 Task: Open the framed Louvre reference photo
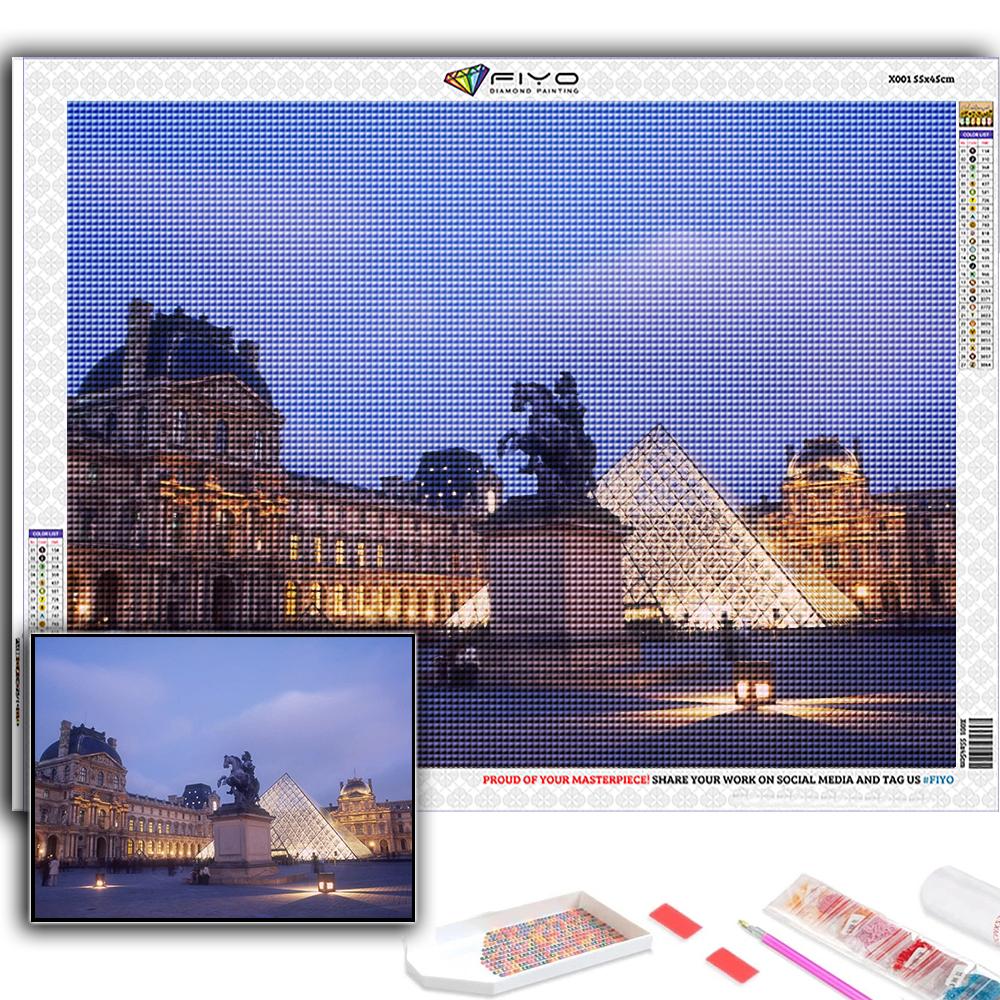tap(222, 775)
